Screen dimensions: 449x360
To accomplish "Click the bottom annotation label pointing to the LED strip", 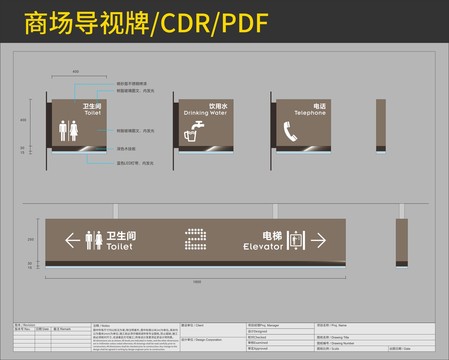I will click(135, 163).
